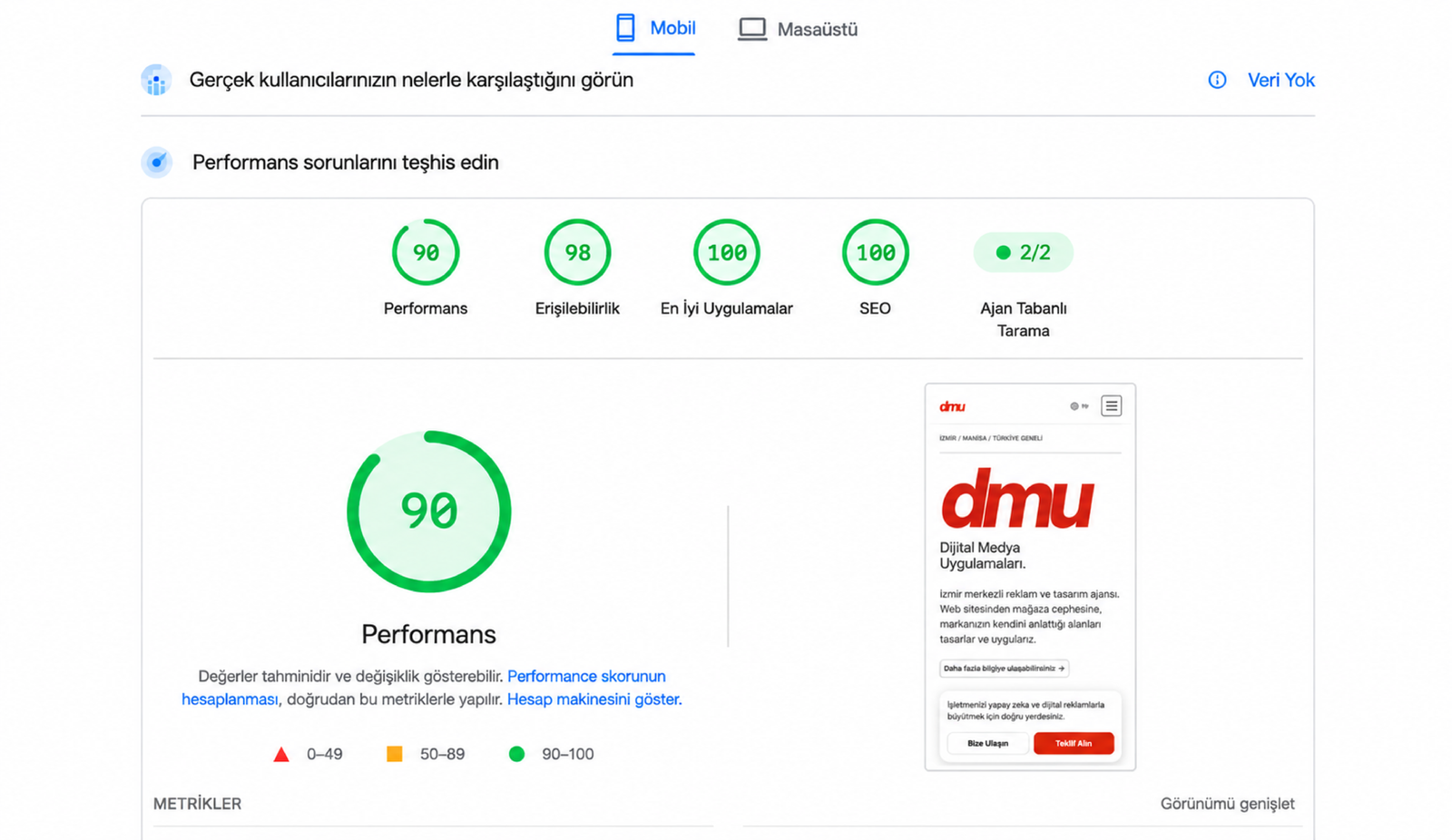Click the large red dmu logo in the preview
This screenshot has width=1452, height=840.
1017,498
